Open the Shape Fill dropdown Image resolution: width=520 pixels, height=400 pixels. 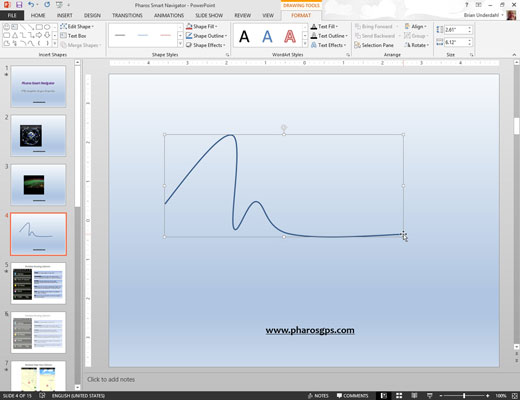[202, 26]
